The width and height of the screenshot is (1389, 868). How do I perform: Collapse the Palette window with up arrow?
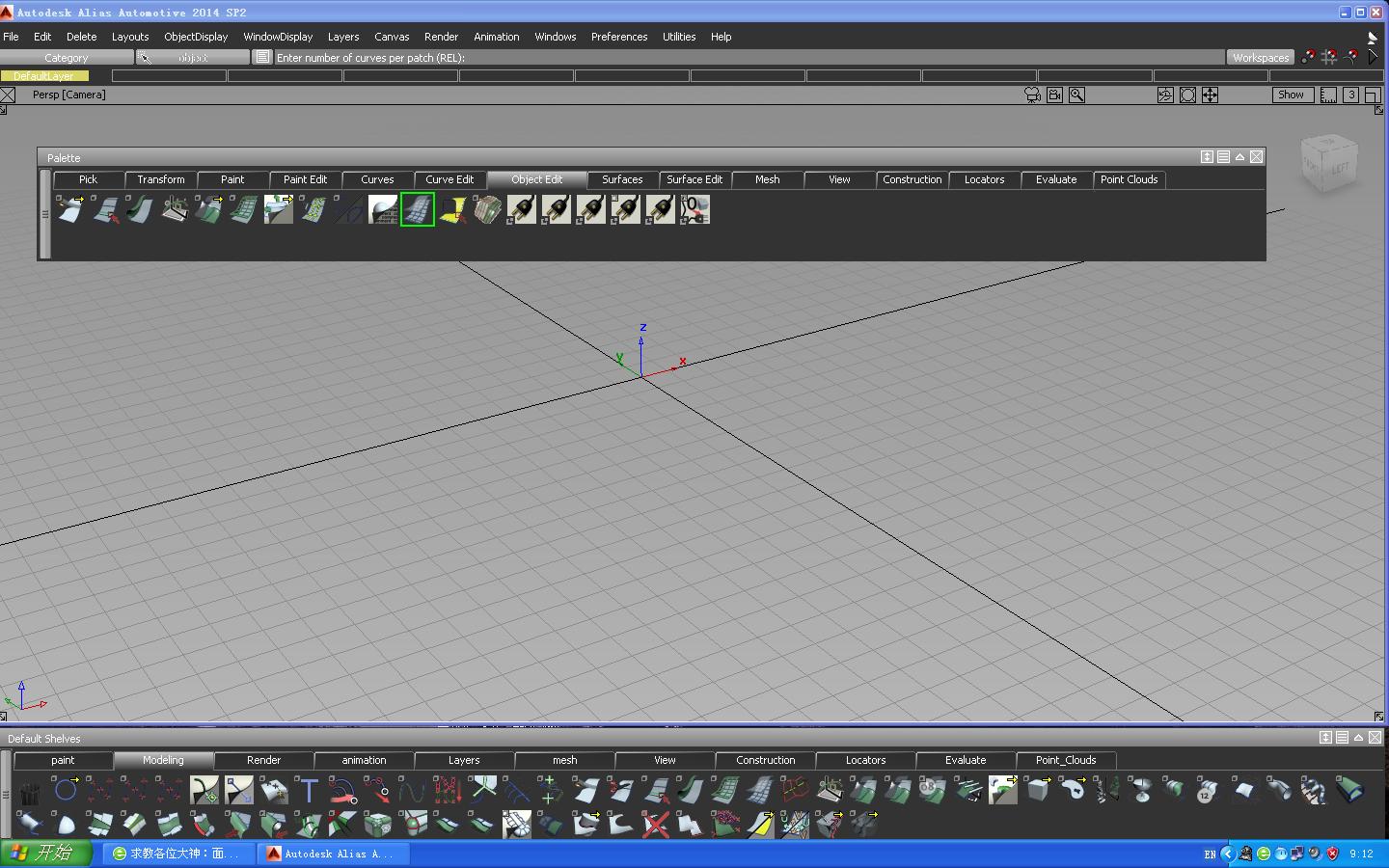(x=1239, y=157)
